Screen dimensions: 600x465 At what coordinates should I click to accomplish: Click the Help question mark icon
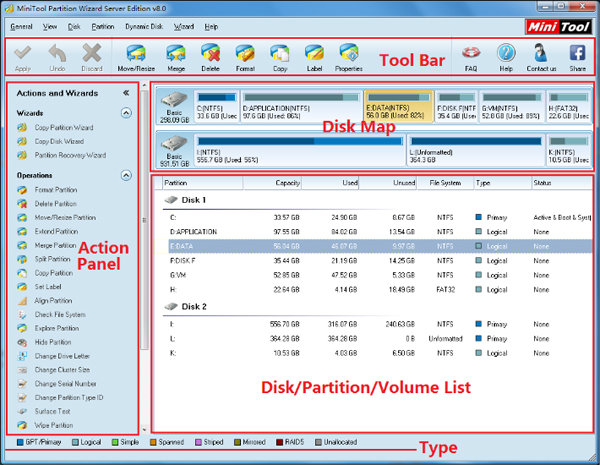pyautogui.click(x=506, y=53)
